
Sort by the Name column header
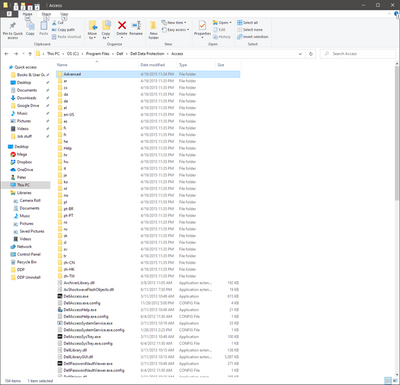pyautogui.click(x=97, y=65)
